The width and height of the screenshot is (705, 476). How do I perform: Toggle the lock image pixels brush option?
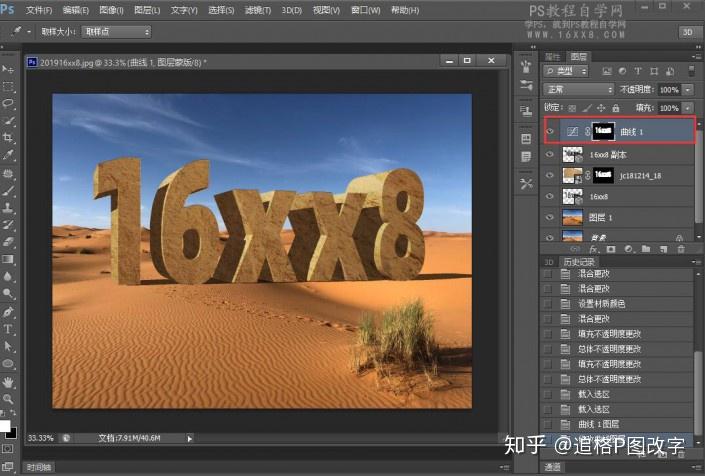[587, 108]
